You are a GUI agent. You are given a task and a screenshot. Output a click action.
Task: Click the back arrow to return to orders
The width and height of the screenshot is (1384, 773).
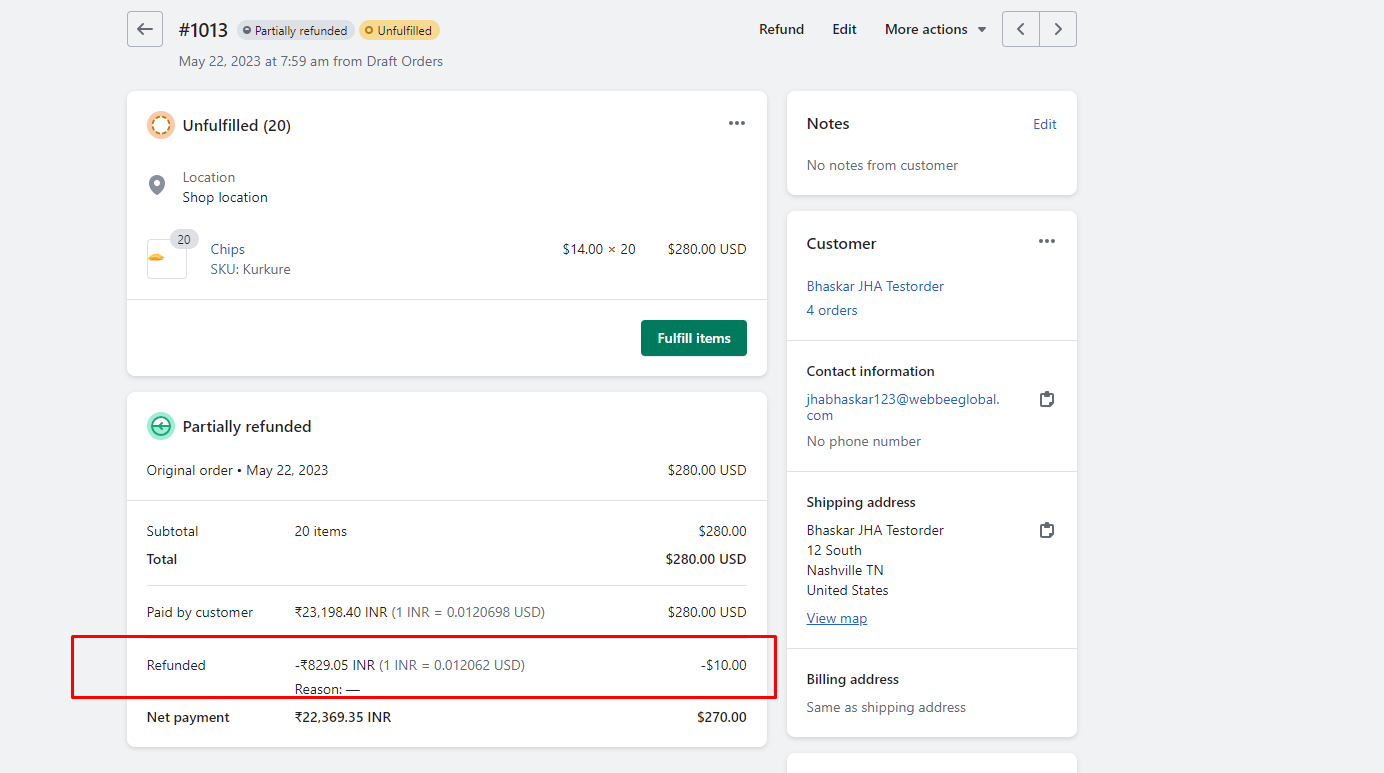click(144, 29)
